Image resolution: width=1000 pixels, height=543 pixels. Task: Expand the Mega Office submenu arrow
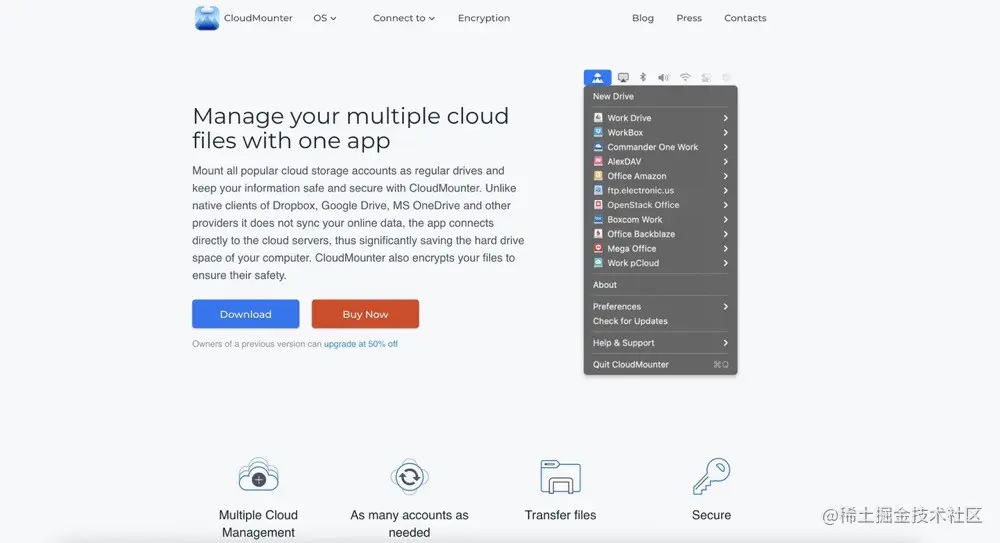coord(725,248)
